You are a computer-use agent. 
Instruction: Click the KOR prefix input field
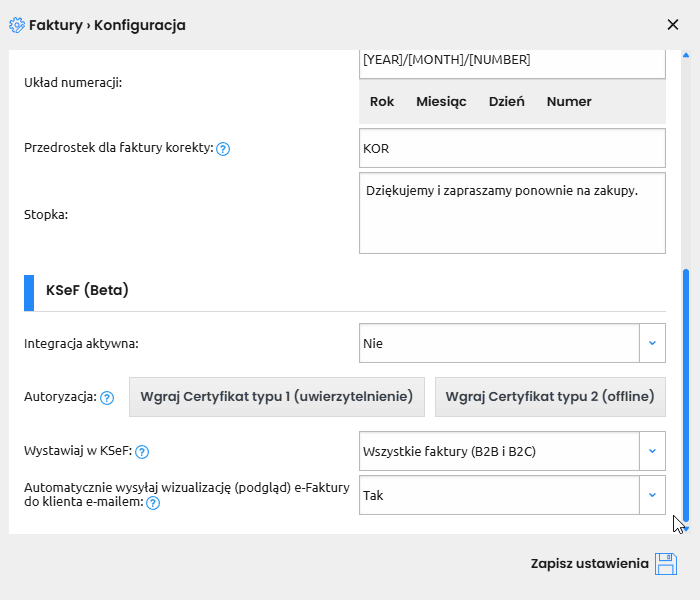coord(511,148)
